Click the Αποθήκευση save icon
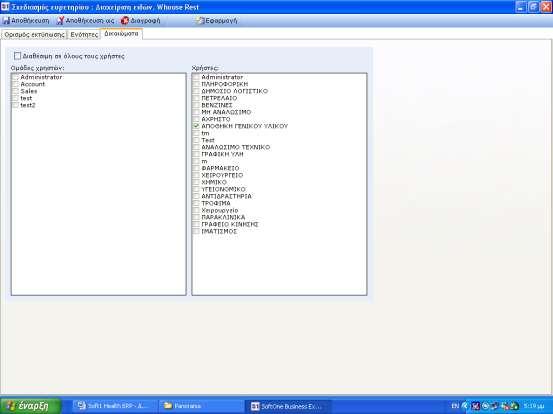Viewport: 553px width, 414px height. 7,21
